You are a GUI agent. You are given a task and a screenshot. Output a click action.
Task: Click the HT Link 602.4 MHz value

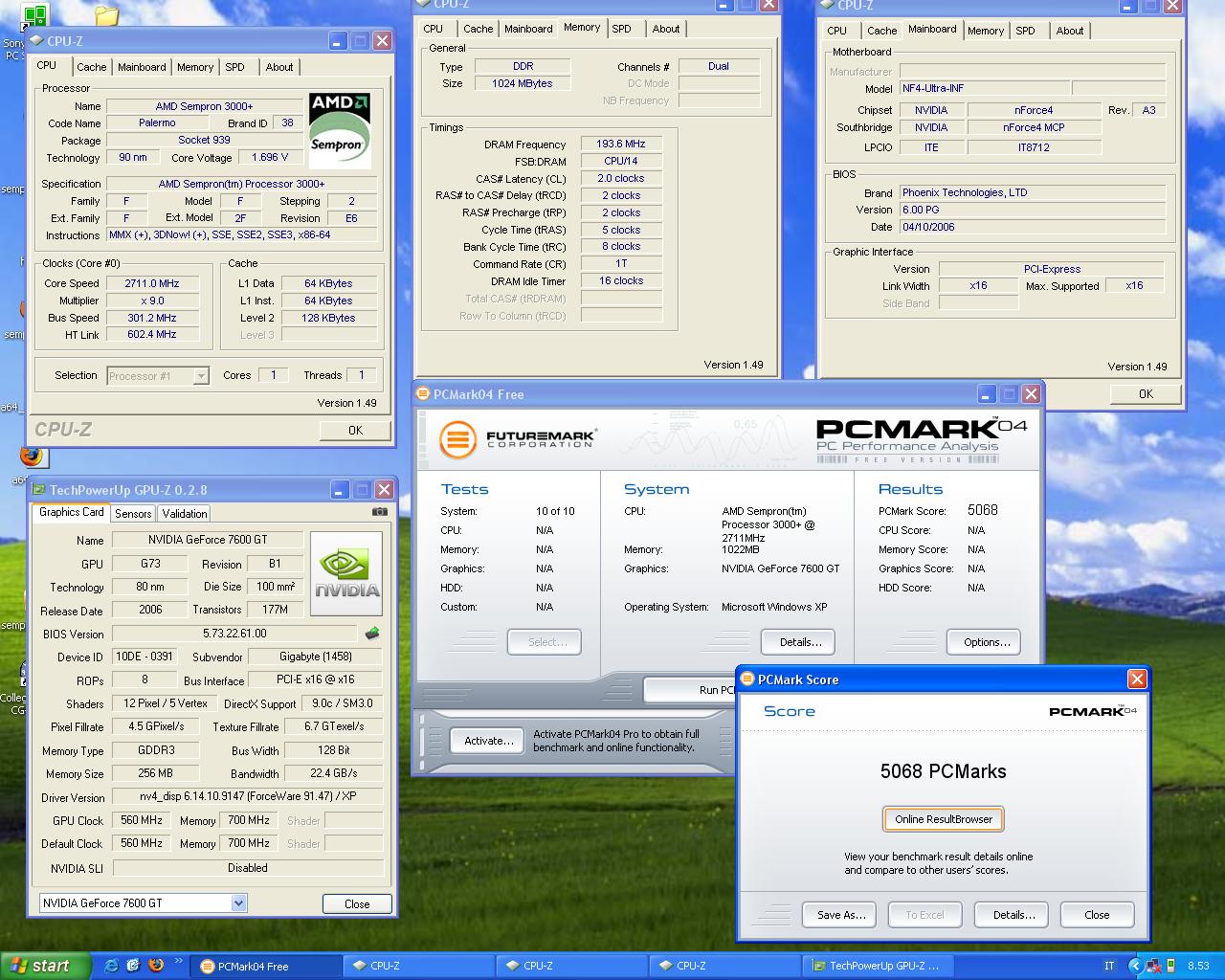coord(152,335)
